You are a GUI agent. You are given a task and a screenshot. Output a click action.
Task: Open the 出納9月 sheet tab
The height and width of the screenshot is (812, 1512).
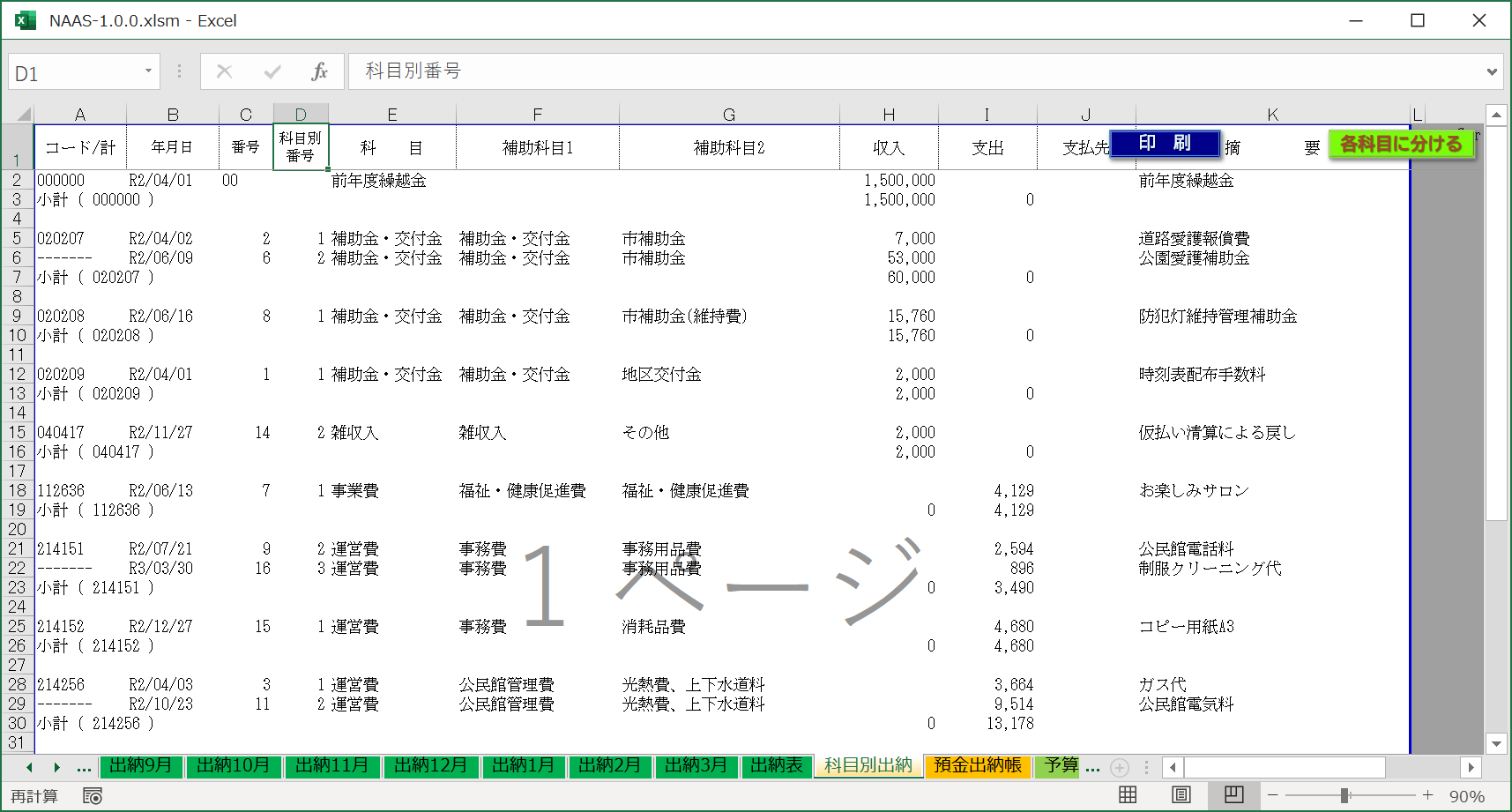pos(140,765)
